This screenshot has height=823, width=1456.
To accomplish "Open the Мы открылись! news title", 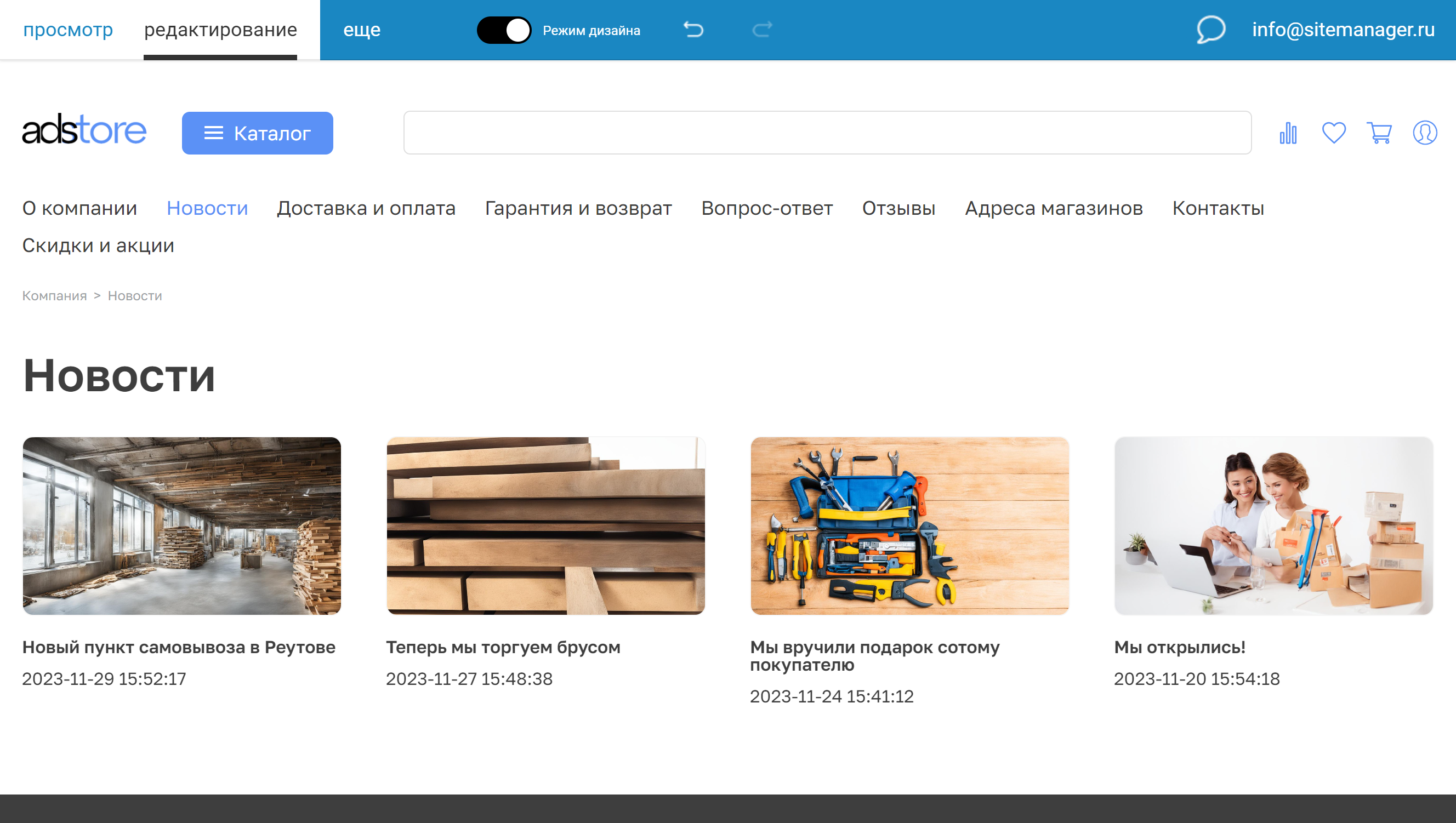I will click(1180, 647).
